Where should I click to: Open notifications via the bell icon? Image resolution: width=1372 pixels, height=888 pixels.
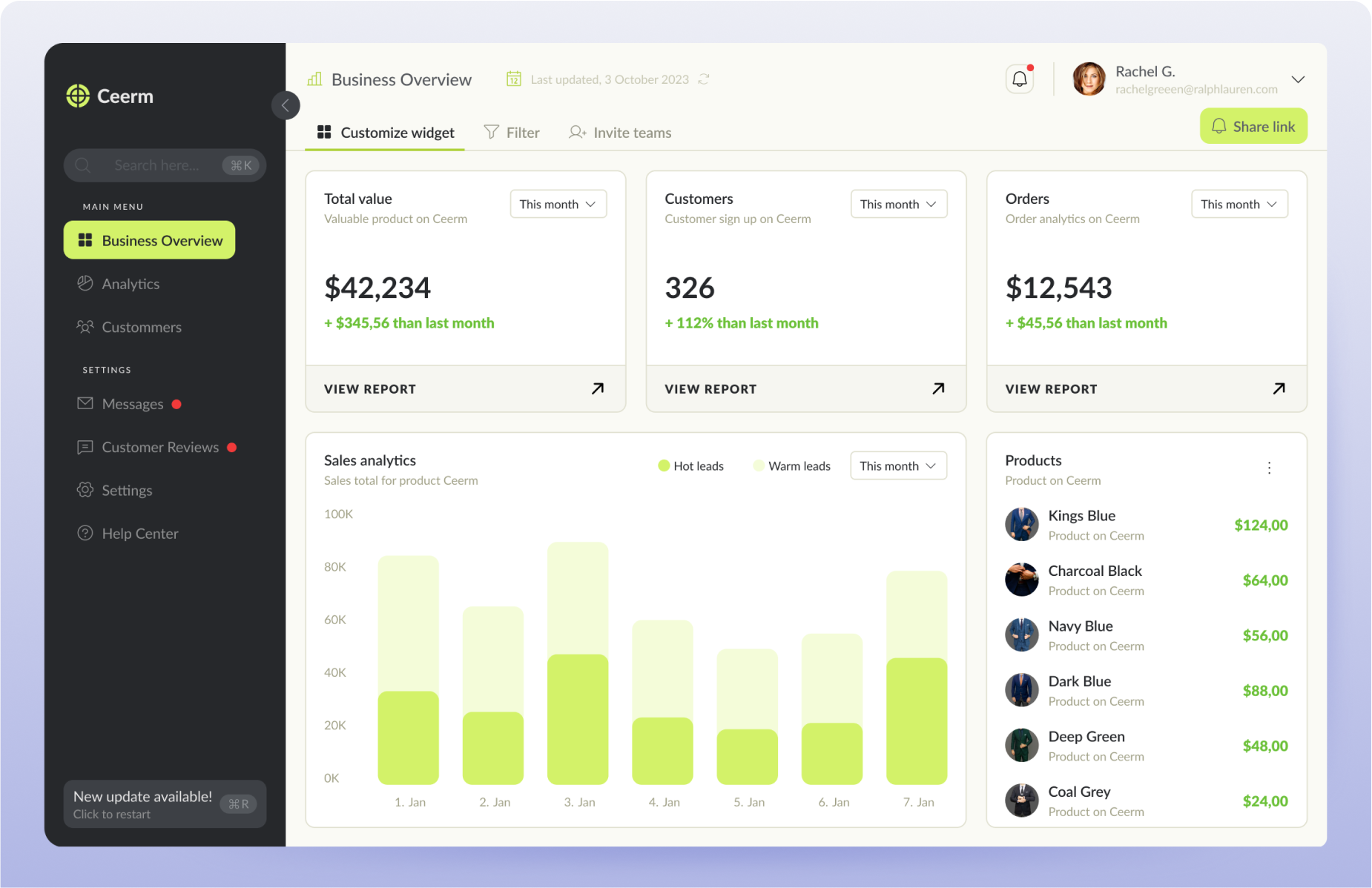[1020, 78]
